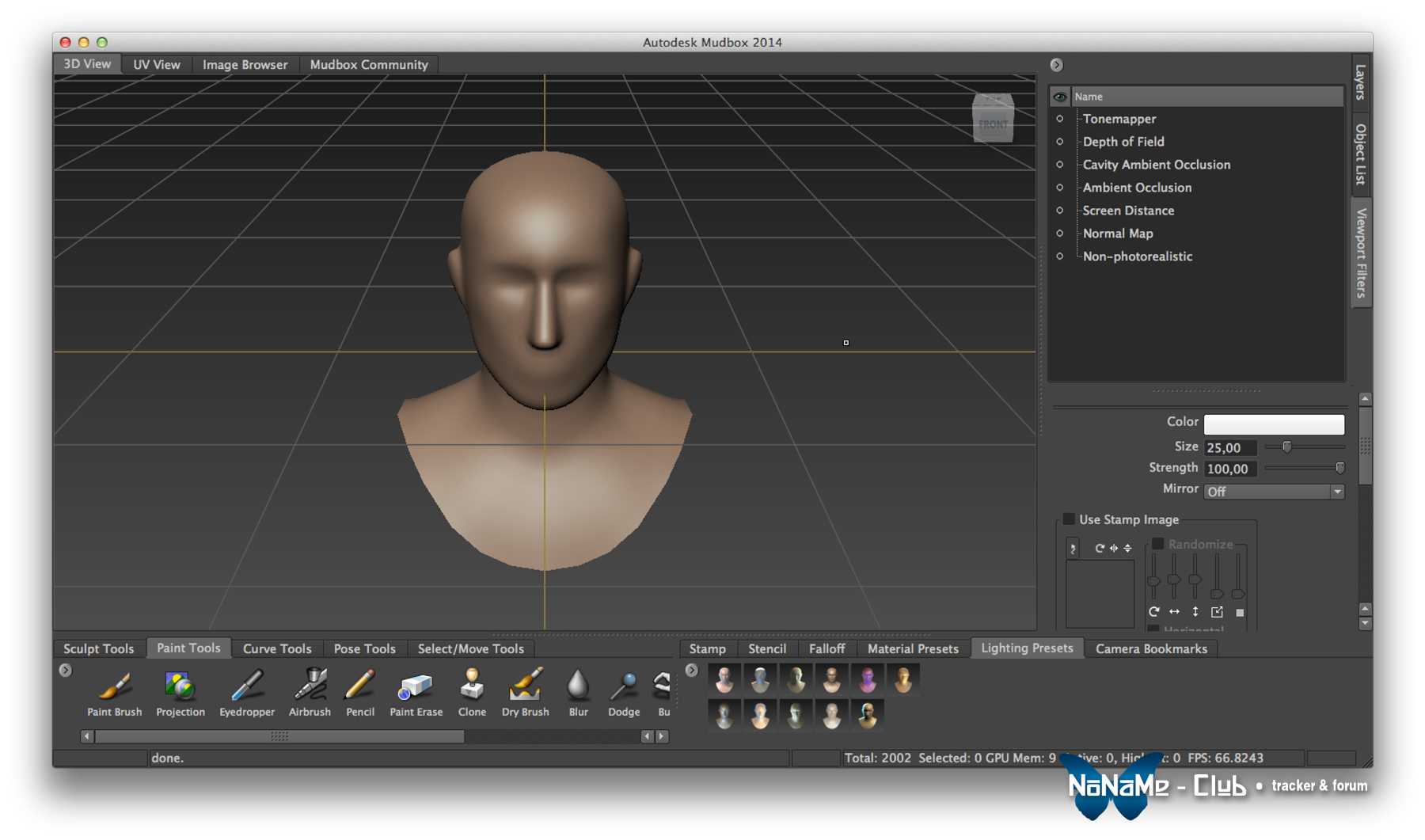Open the Mirror dropdown menu
Screen dimensions: 1425x840
click(1274, 492)
